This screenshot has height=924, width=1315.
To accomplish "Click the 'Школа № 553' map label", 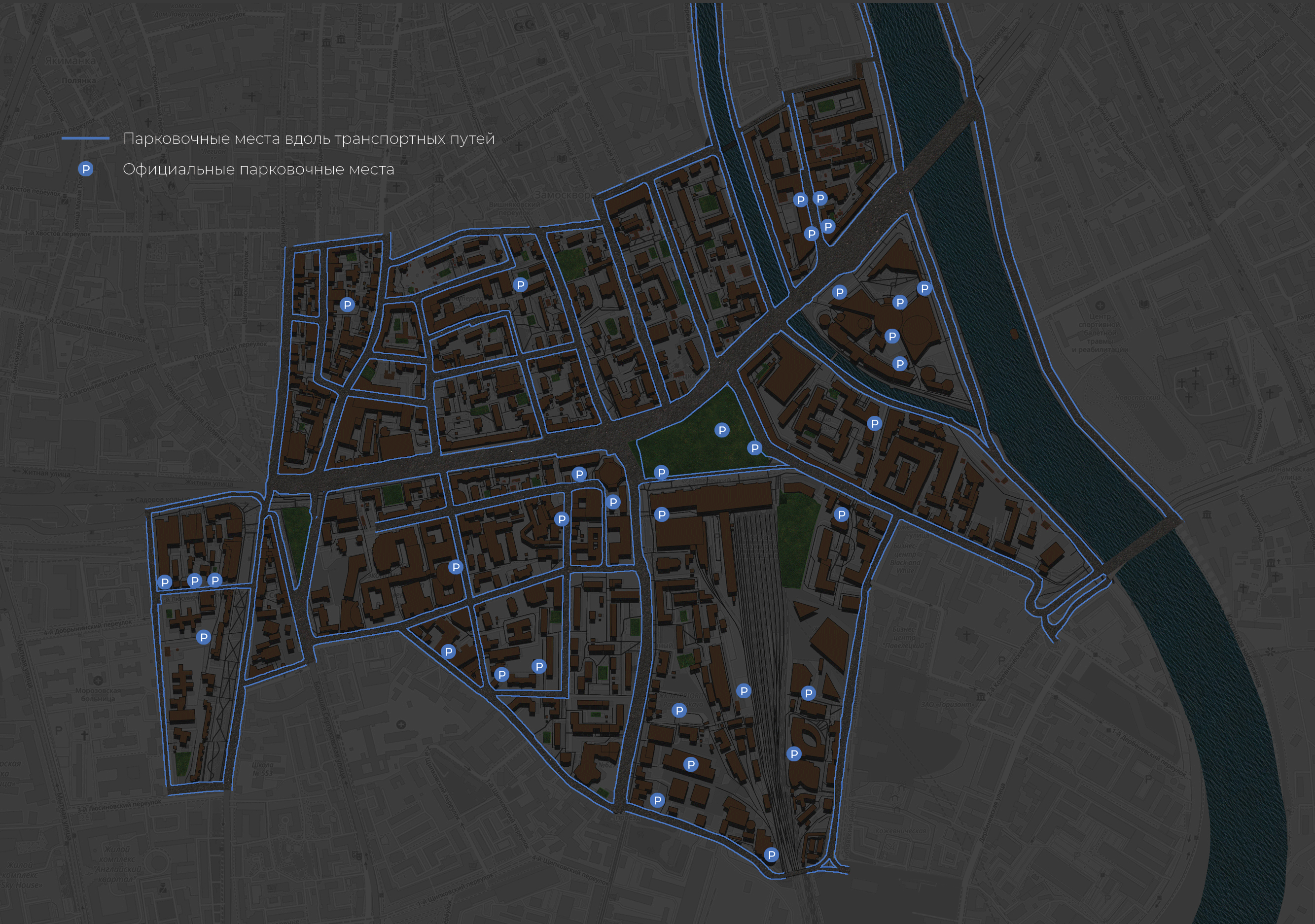I will pyautogui.click(x=263, y=769).
